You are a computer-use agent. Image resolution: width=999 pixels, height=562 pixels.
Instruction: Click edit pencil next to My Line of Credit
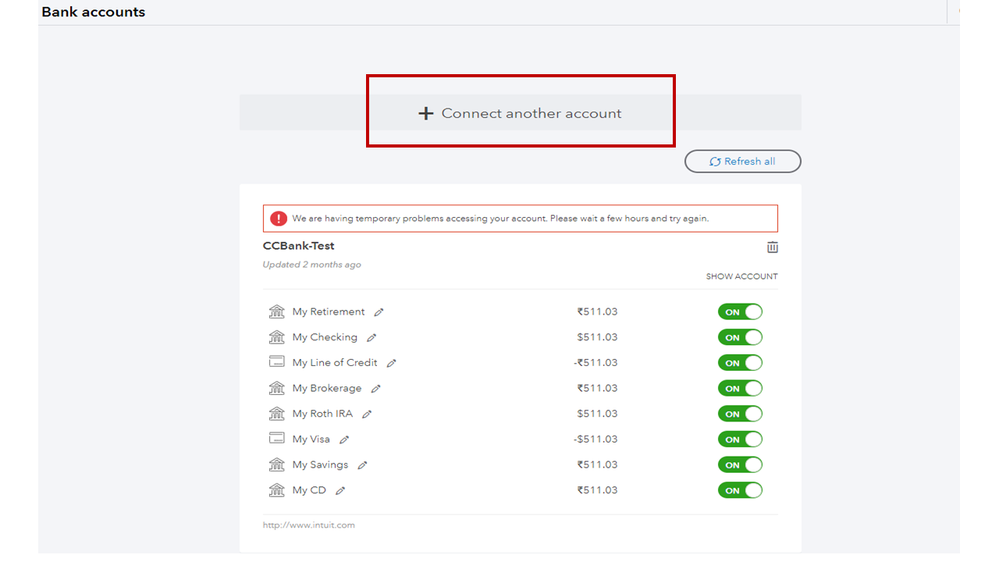(391, 363)
